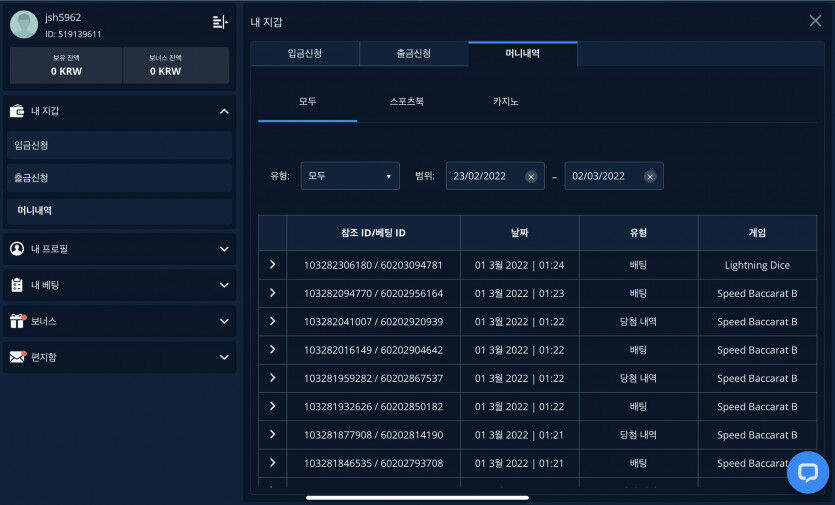Click the 유형 column header
Screen dimensions: 835x505
coord(638,233)
